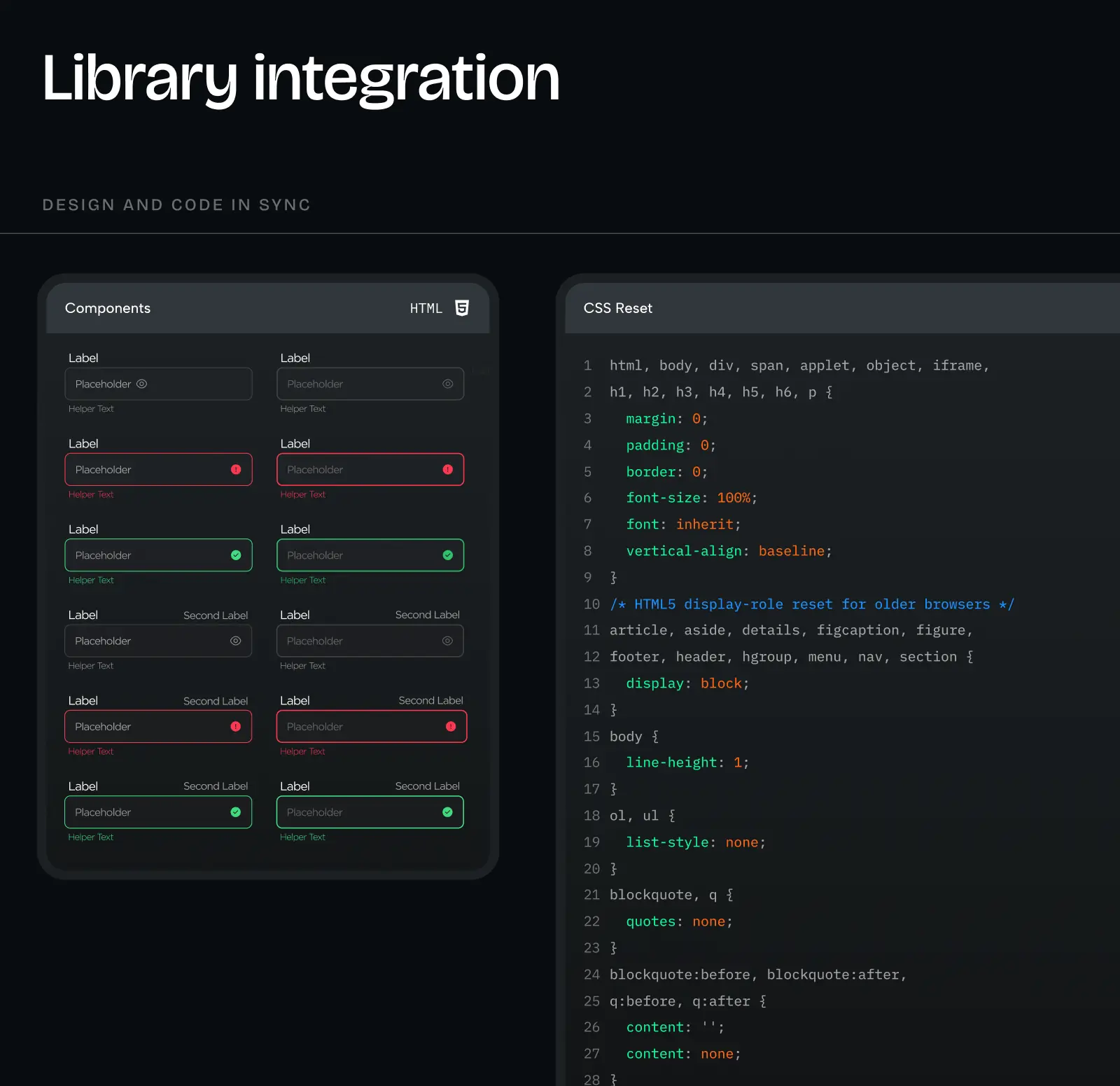Click code line 'margin: 0;'
This screenshot has height=1086, width=1120.
pos(667,419)
